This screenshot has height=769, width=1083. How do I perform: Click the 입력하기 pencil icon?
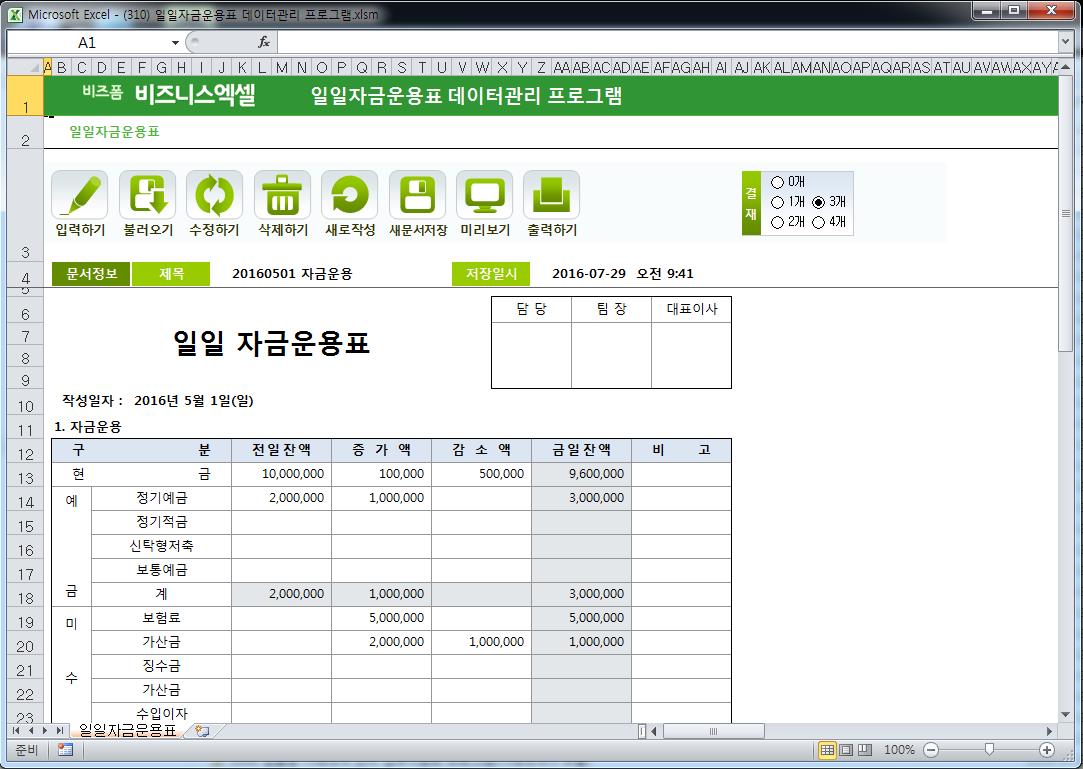point(80,195)
